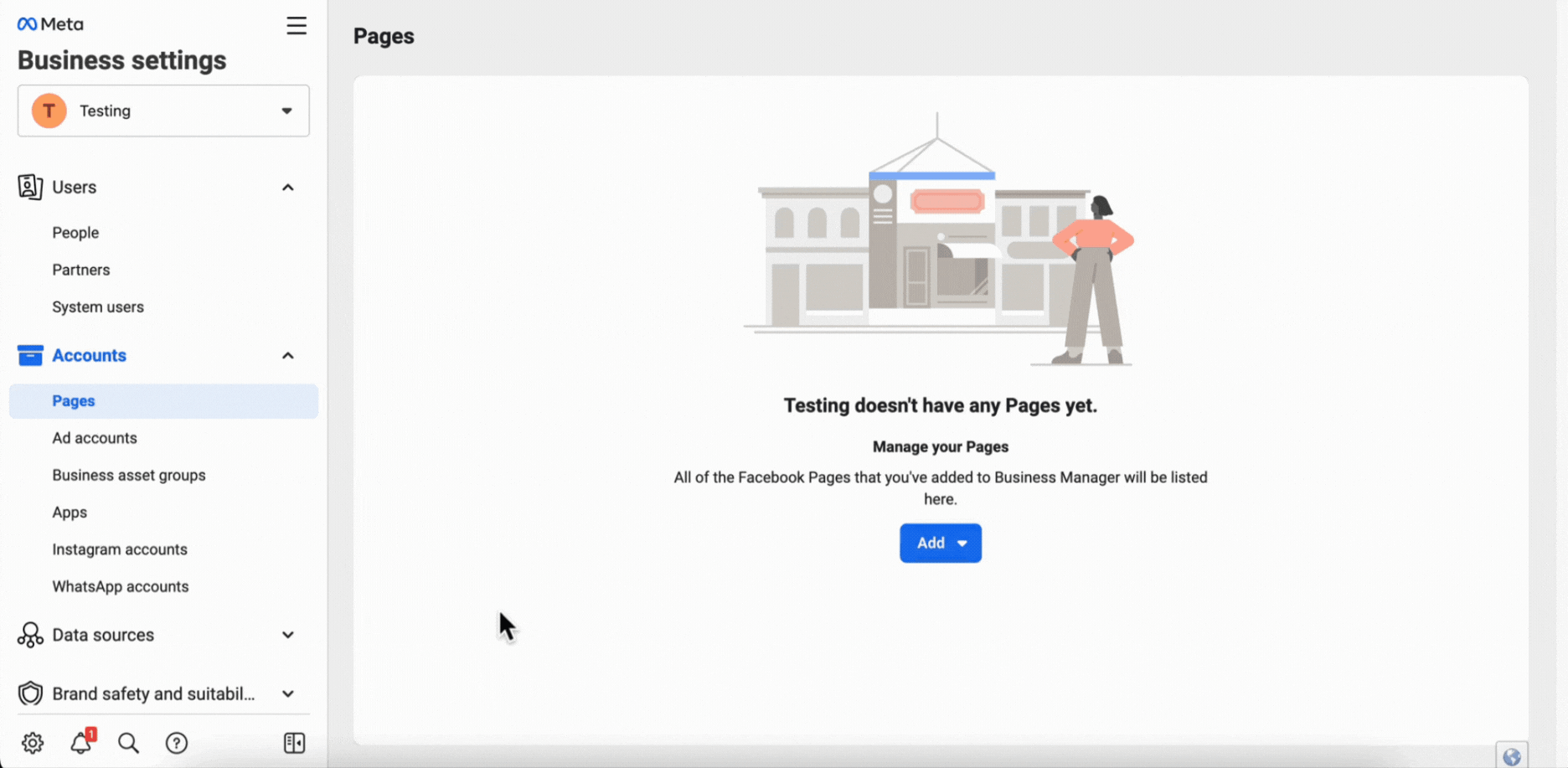Click the Manage your Pages text

pyautogui.click(x=941, y=446)
